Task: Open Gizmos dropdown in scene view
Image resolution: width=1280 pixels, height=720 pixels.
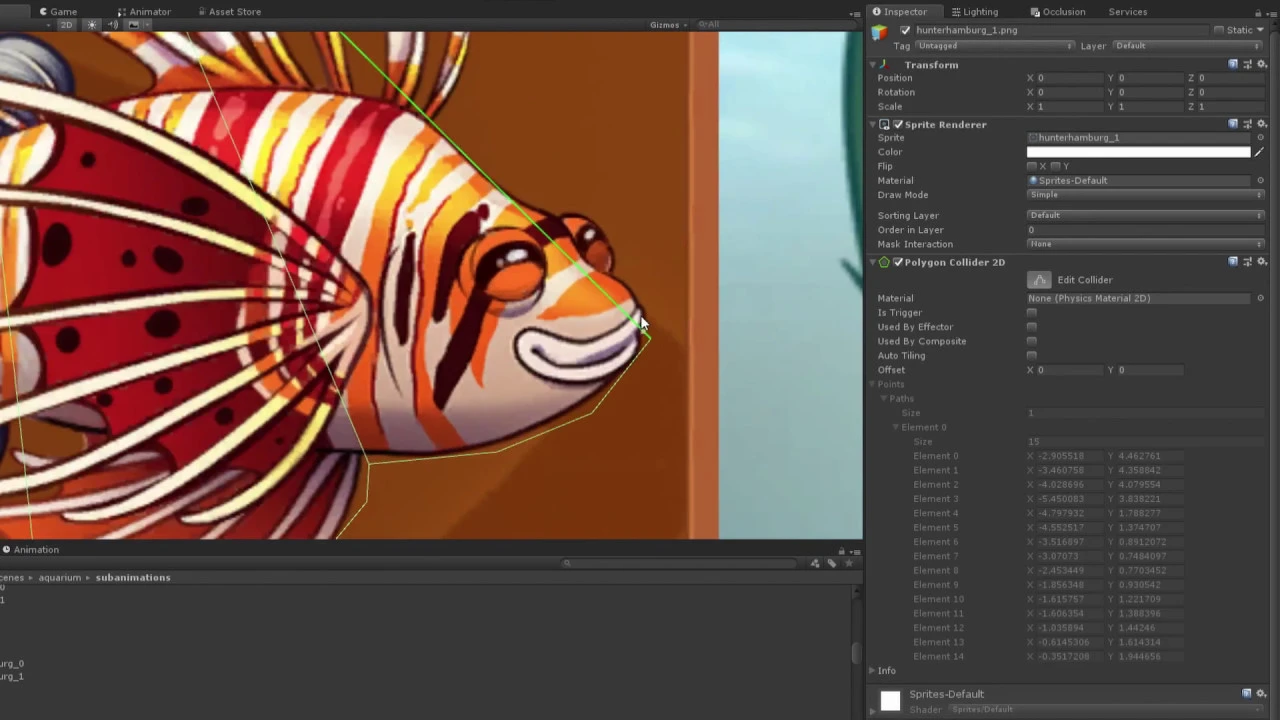Action: 668,25
